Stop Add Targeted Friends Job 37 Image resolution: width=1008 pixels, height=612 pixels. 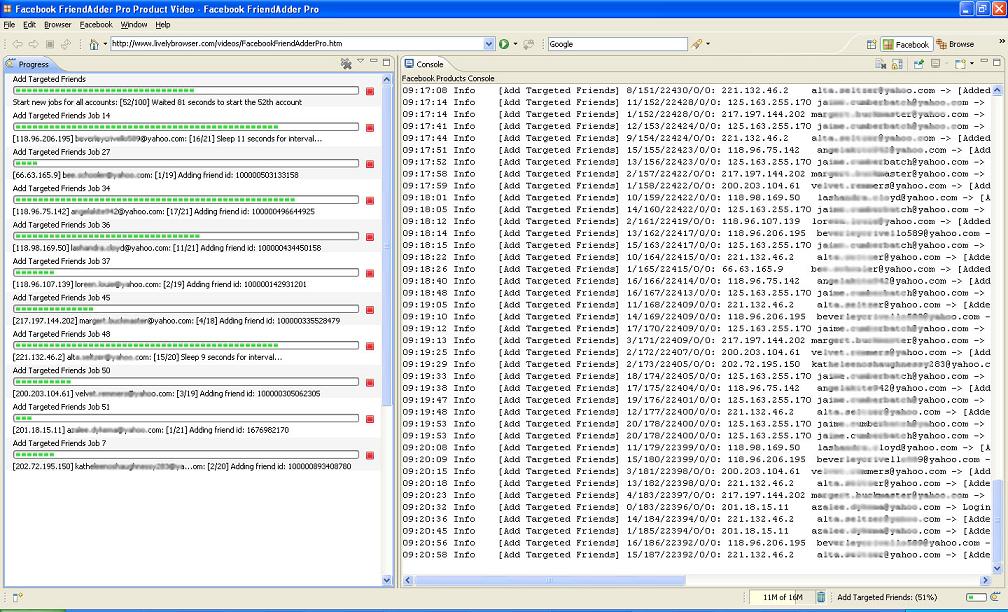tap(370, 273)
